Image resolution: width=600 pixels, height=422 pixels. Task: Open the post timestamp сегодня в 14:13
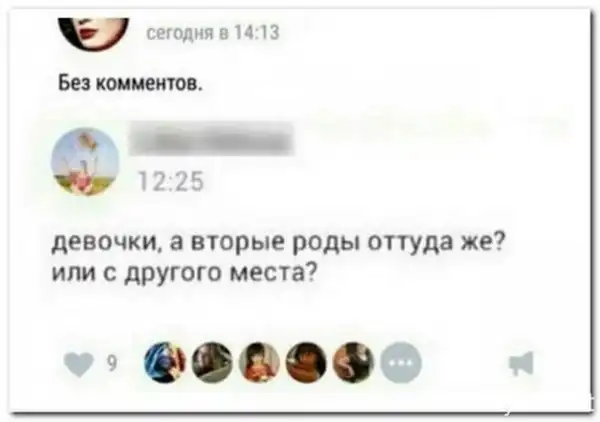tap(214, 32)
